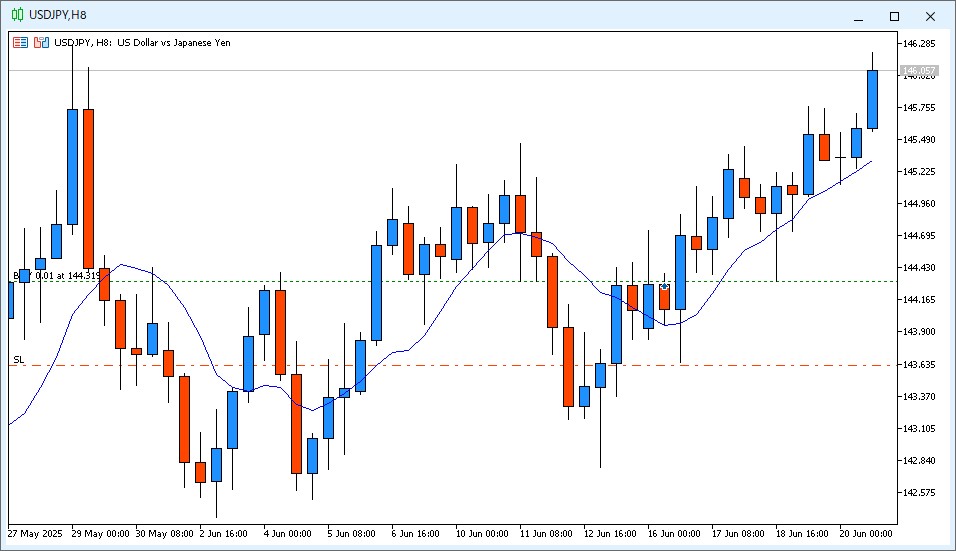This screenshot has width=956, height=551.
Task: Maximize the USDJPY,H8 chart window
Action: [894, 16]
